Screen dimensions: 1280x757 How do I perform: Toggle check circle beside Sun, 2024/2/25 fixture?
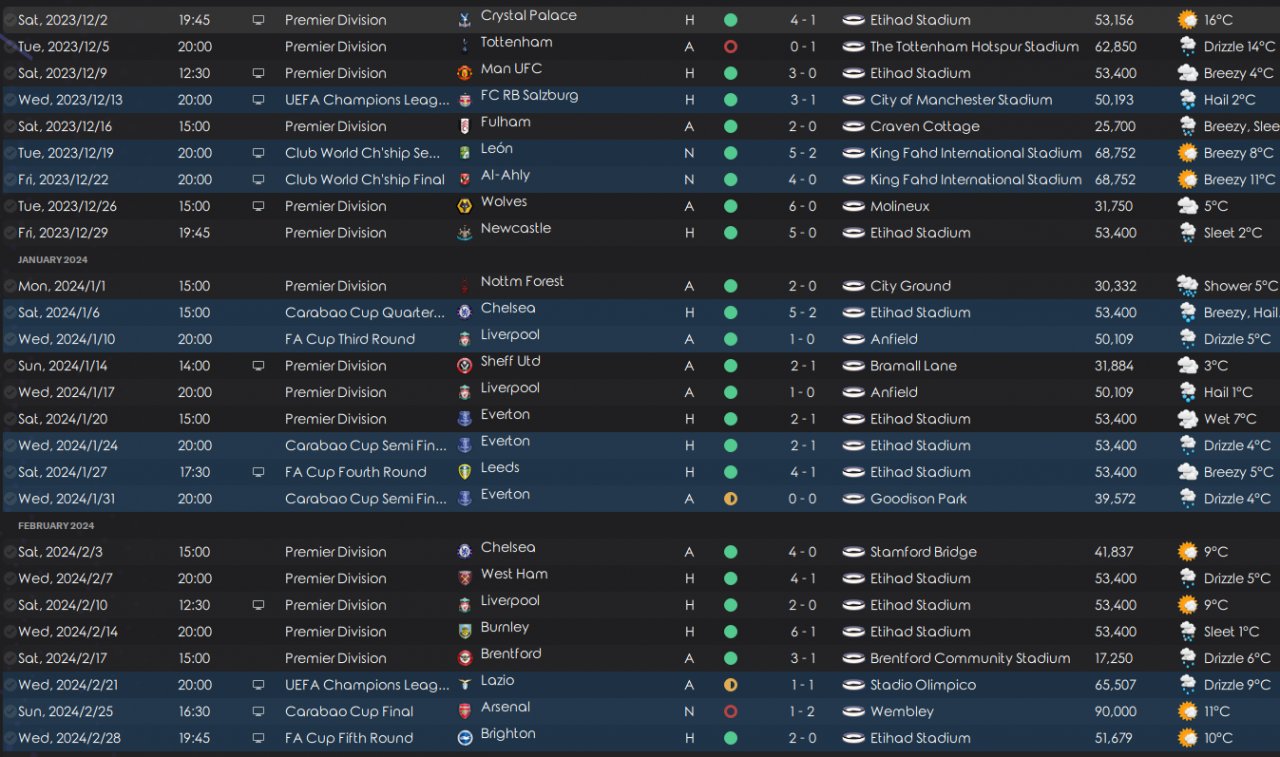[9, 712]
